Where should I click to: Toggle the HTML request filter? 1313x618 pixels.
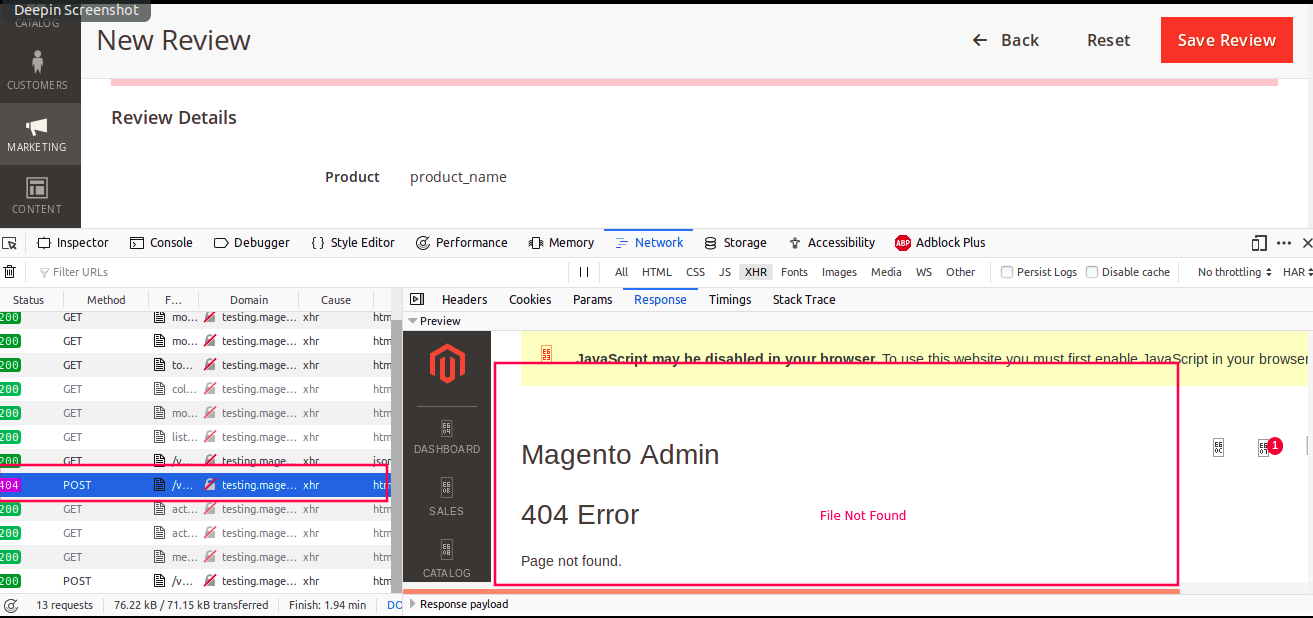[657, 272]
